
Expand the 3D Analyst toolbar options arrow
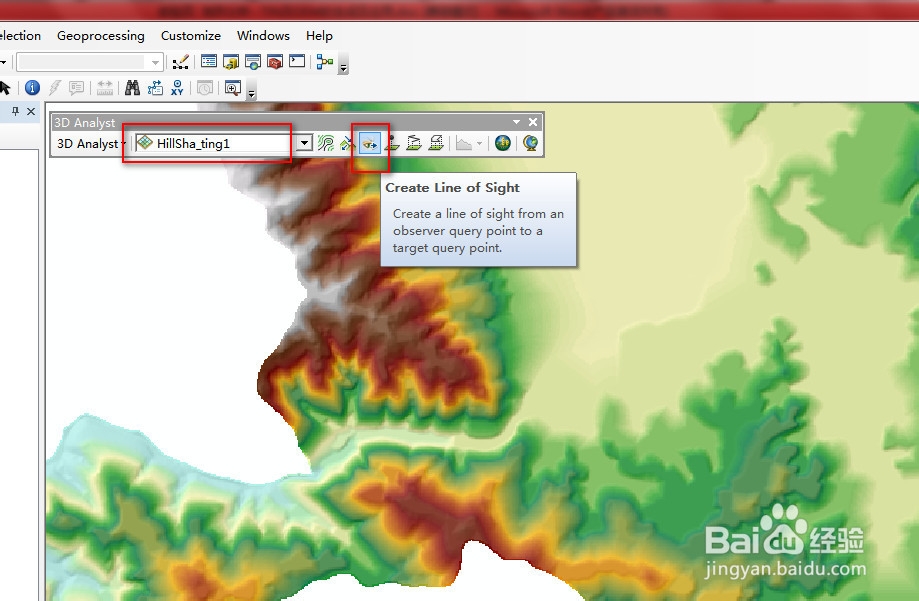pyautogui.click(x=516, y=122)
